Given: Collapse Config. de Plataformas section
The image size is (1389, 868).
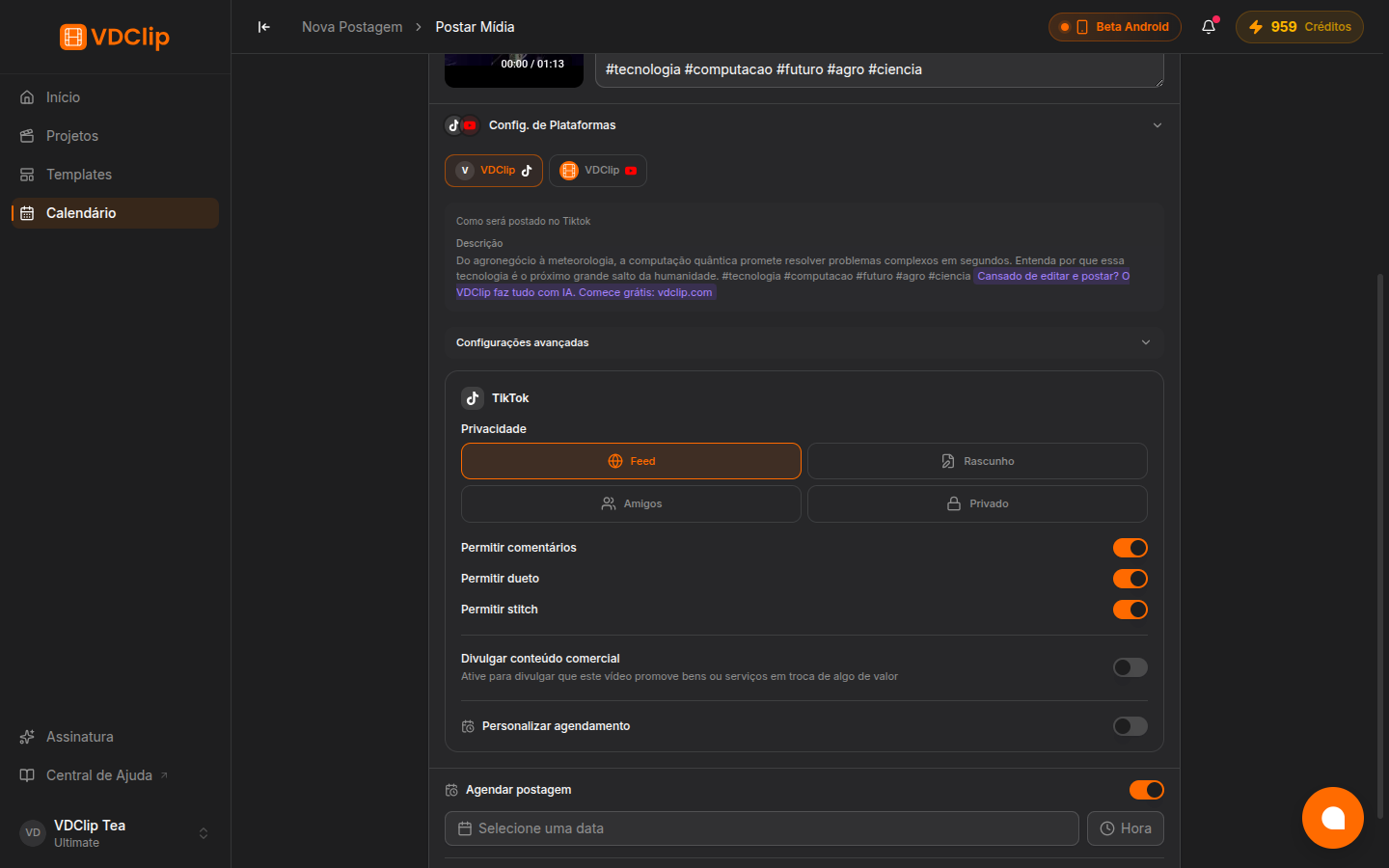Looking at the screenshot, I should tap(804, 125).
